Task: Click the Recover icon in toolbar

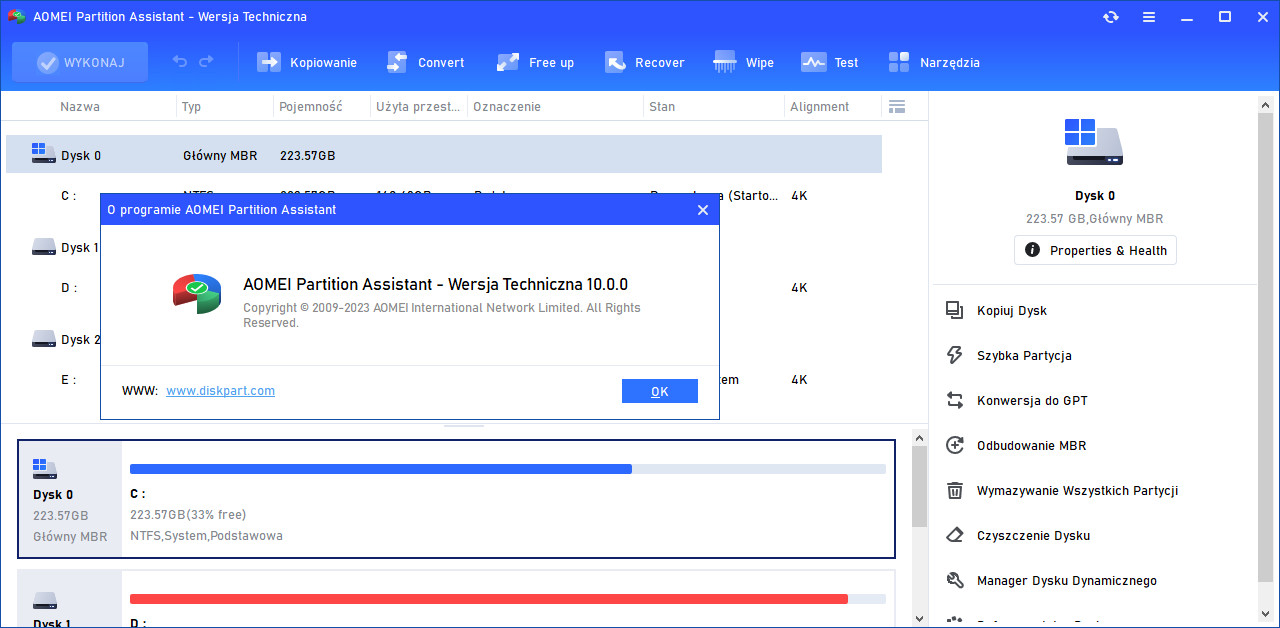Action: point(615,62)
